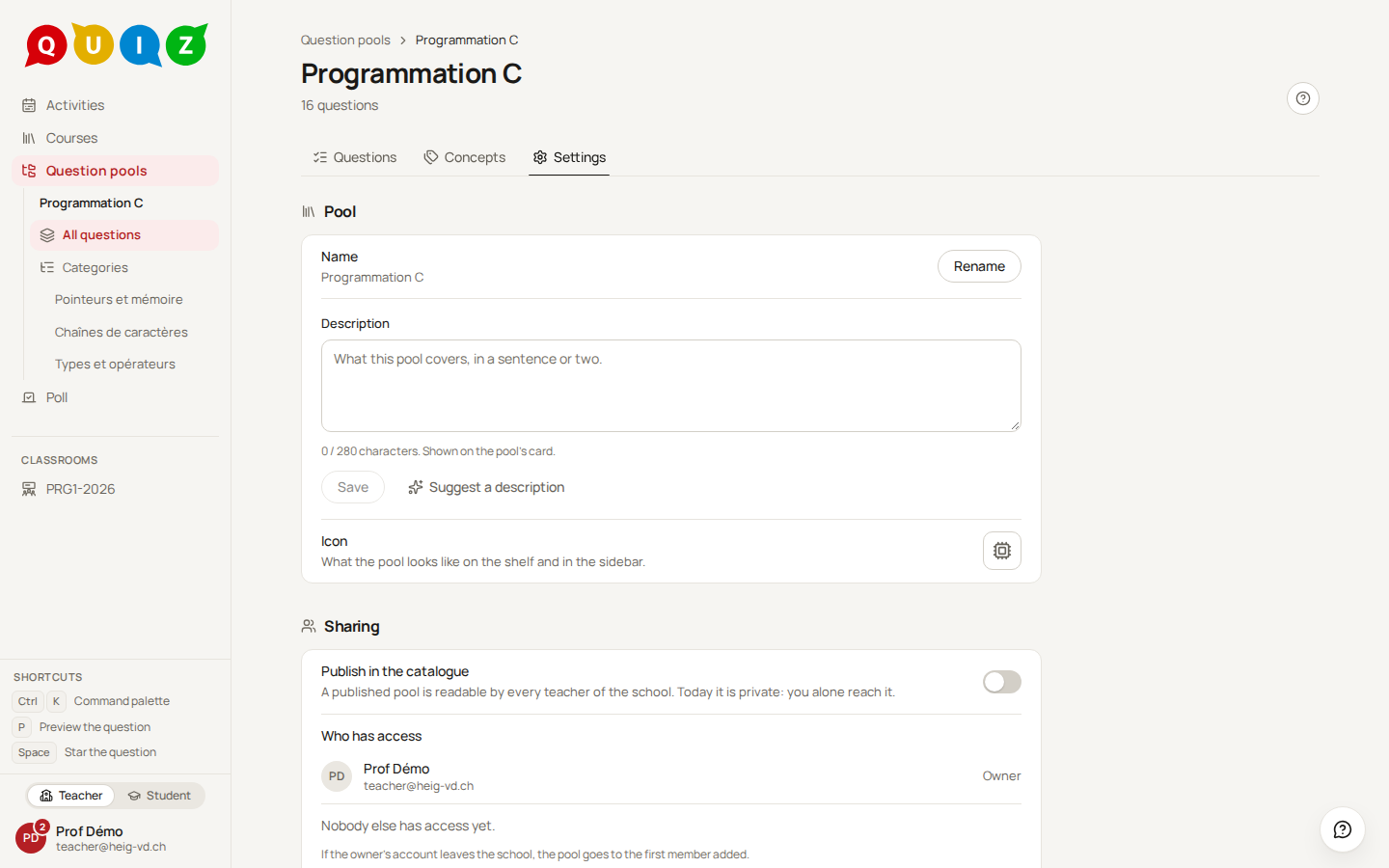Click the Rename button

coord(979,266)
